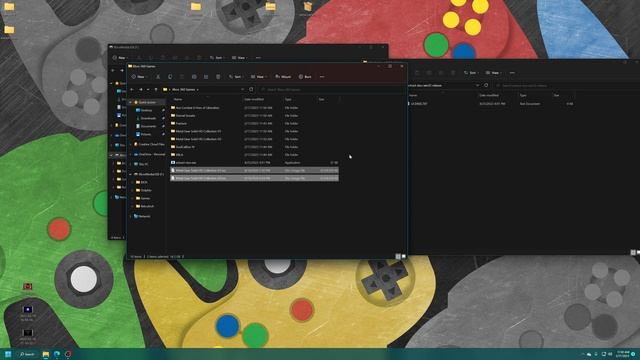Go forward in Xbox 360 Games window

(x=140, y=89)
